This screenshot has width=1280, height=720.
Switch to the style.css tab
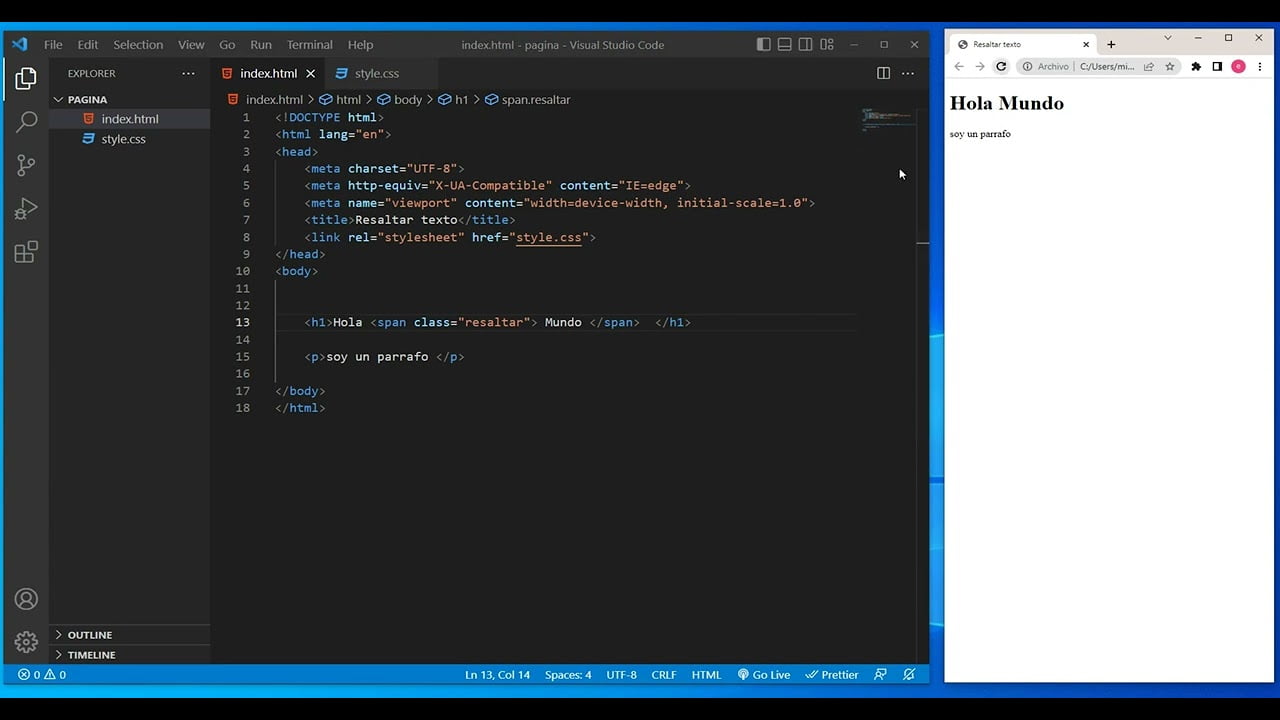(376, 73)
